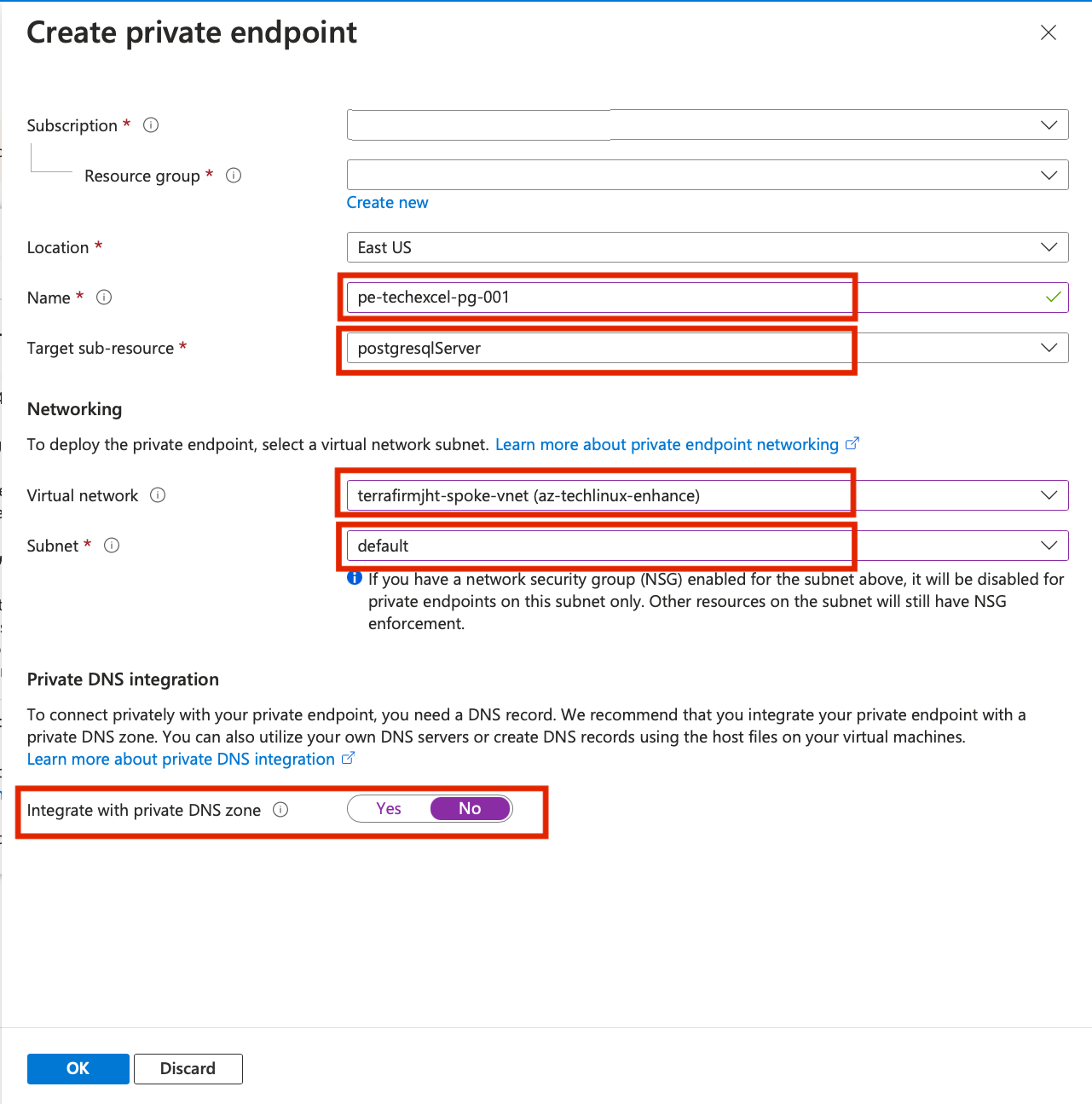Viewport: 1092px width, 1104px height.
Task: Click info icon beside Integrate with private DNS zone
Action: click(x=280, y=810)
